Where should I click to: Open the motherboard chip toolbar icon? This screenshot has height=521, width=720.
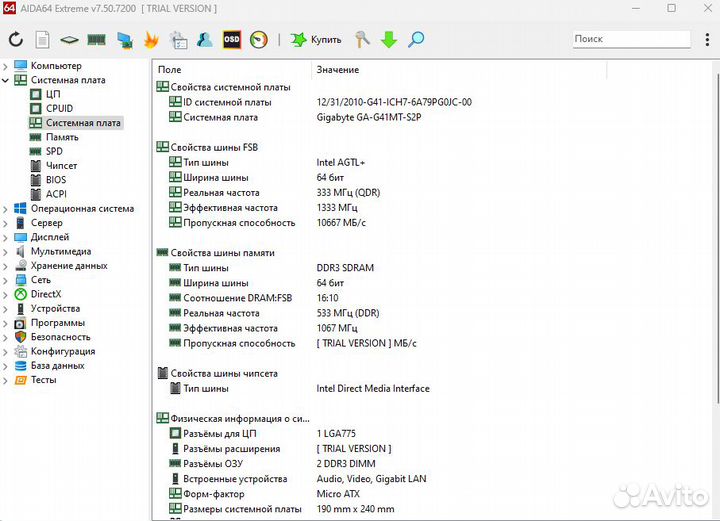coord(69,40)
